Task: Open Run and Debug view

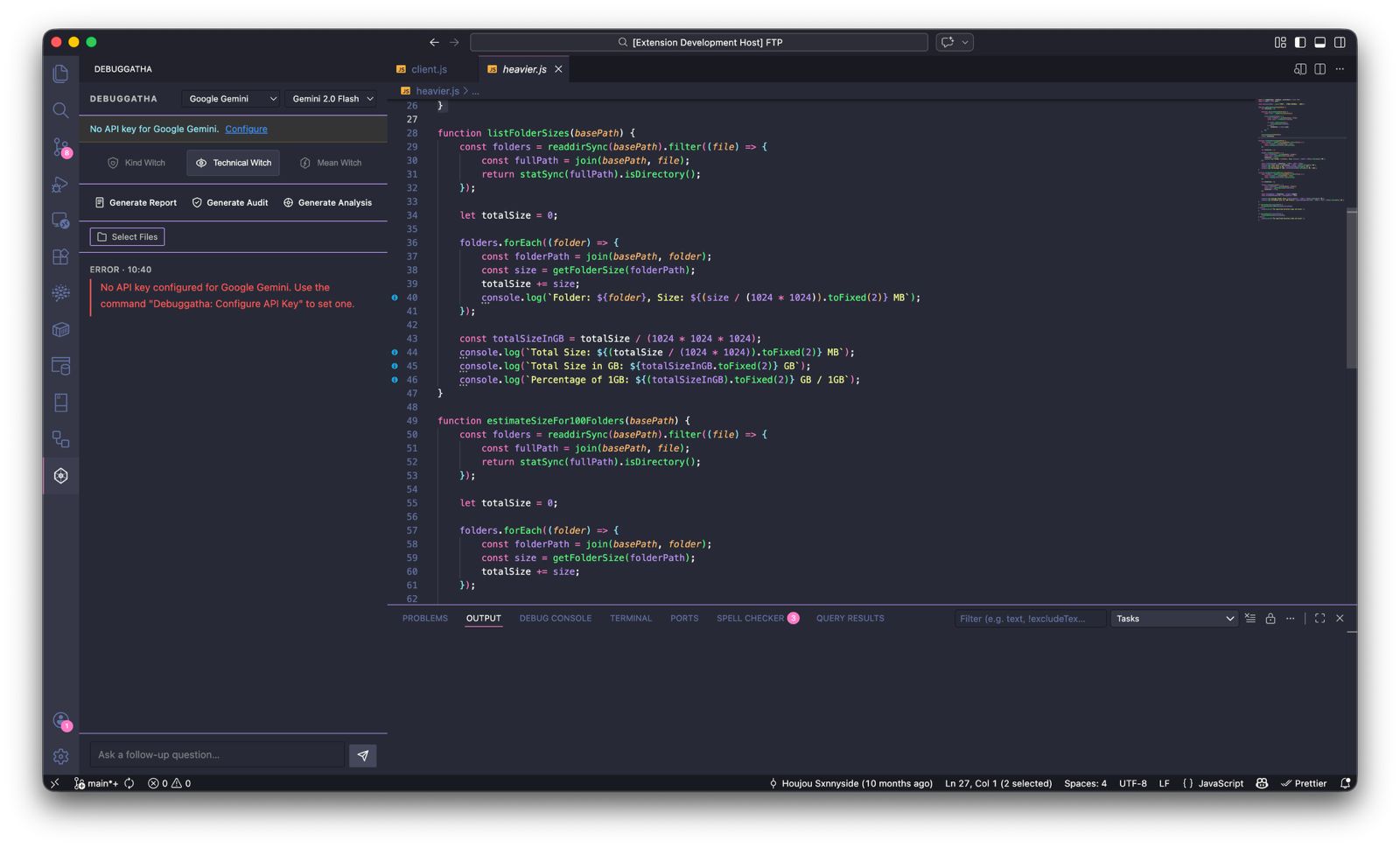Action: point(60,184)
